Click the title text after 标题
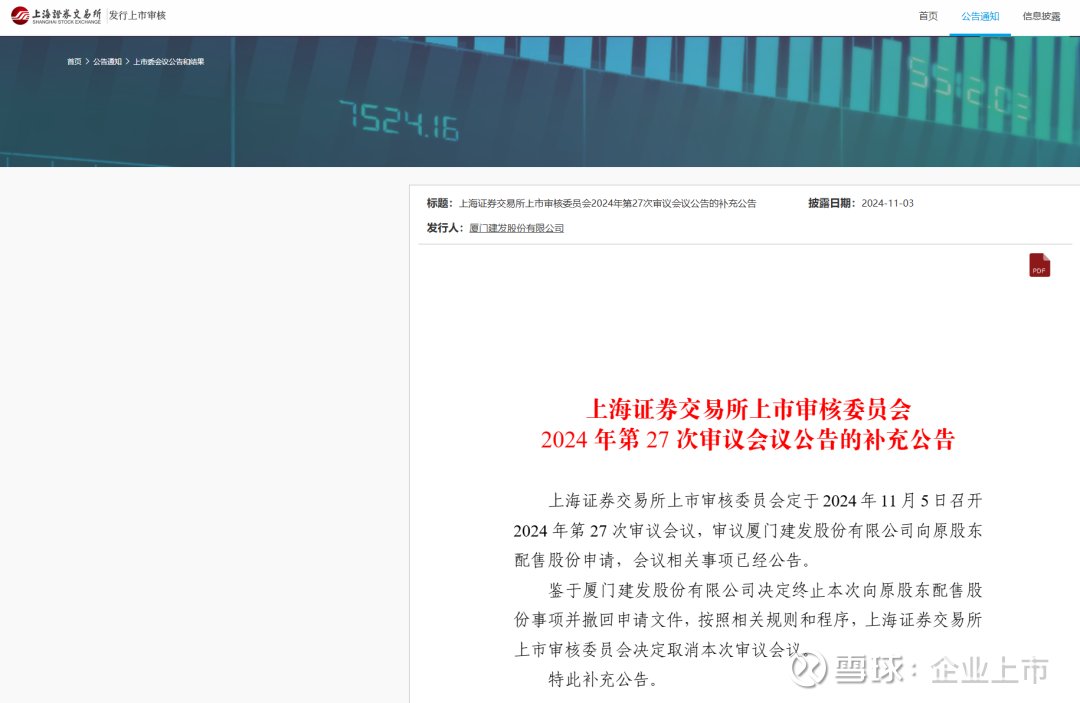1080x703 pixels. tap(608, 203)
